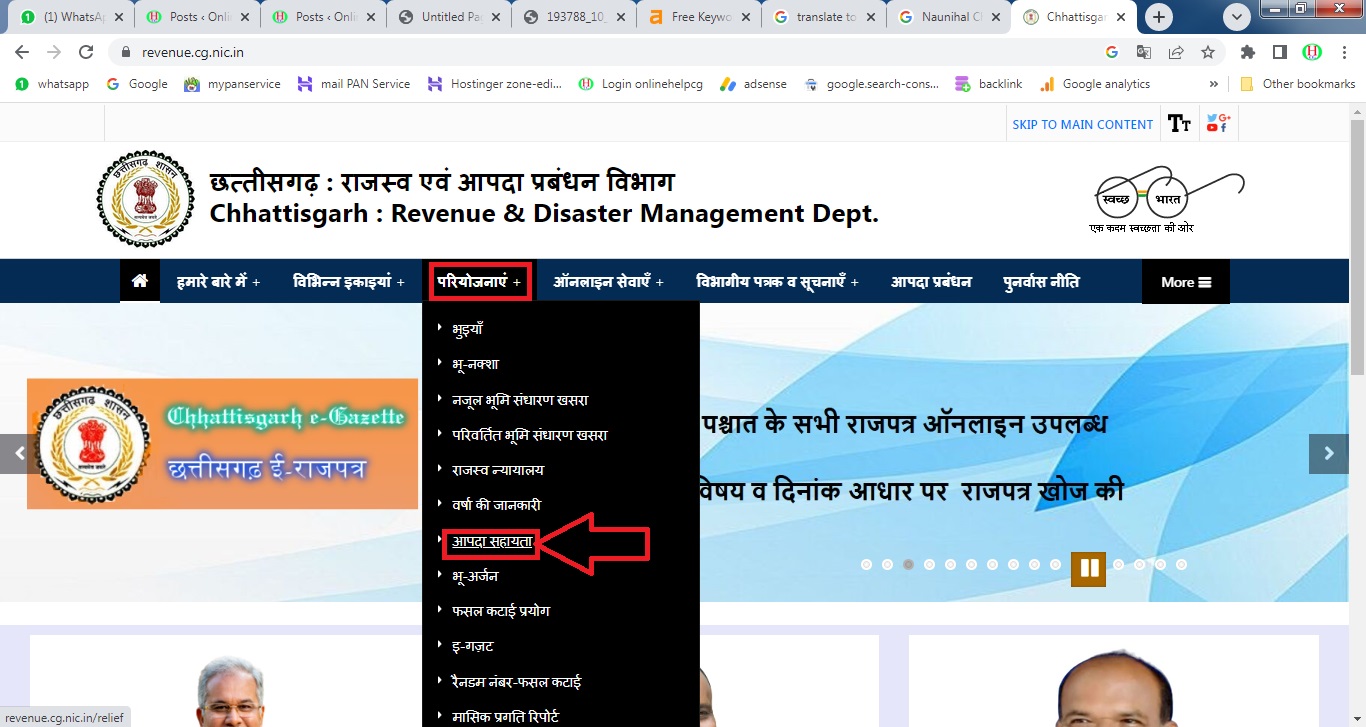The image size is (1366, 727).
Task: Open the आपदा प्रबंधन menu item
Action: (x=931, y=282)
